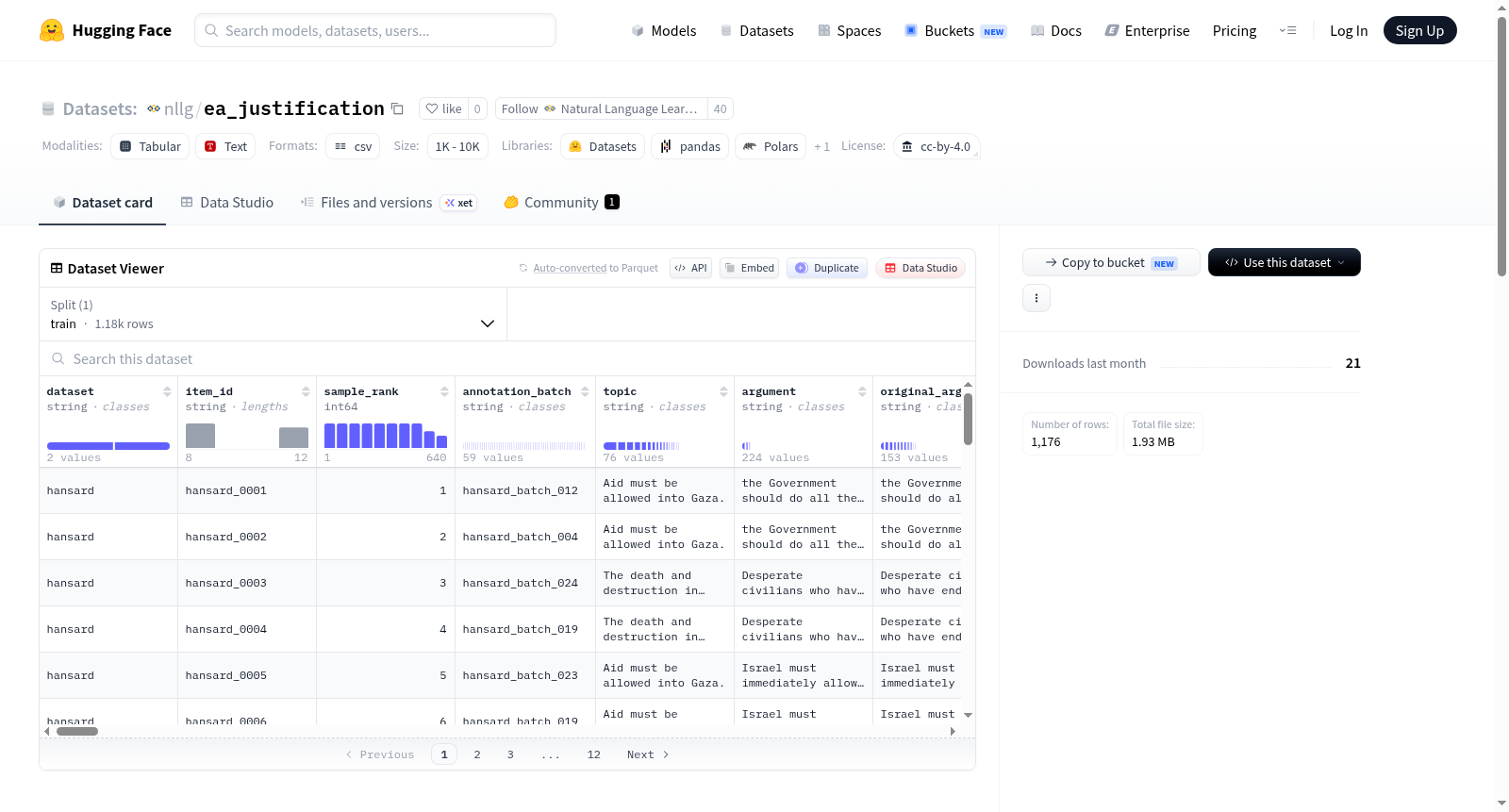This screenshot has width=1509, height=812.
Task: Expand the Split train dropdown
Action: tap(273, 314)
